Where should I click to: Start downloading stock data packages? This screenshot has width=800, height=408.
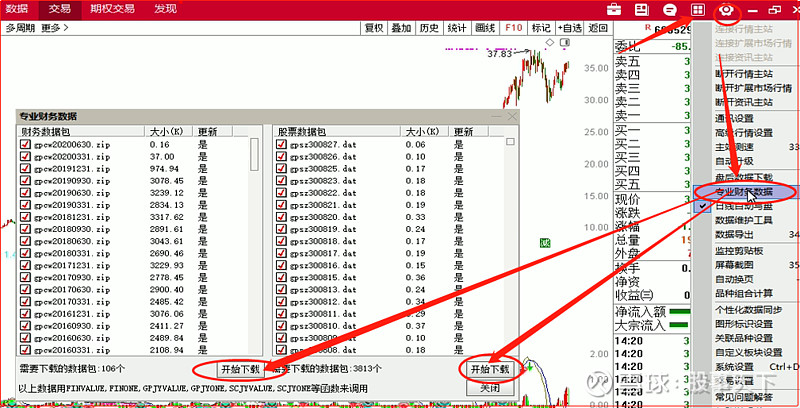coord(489,369)
